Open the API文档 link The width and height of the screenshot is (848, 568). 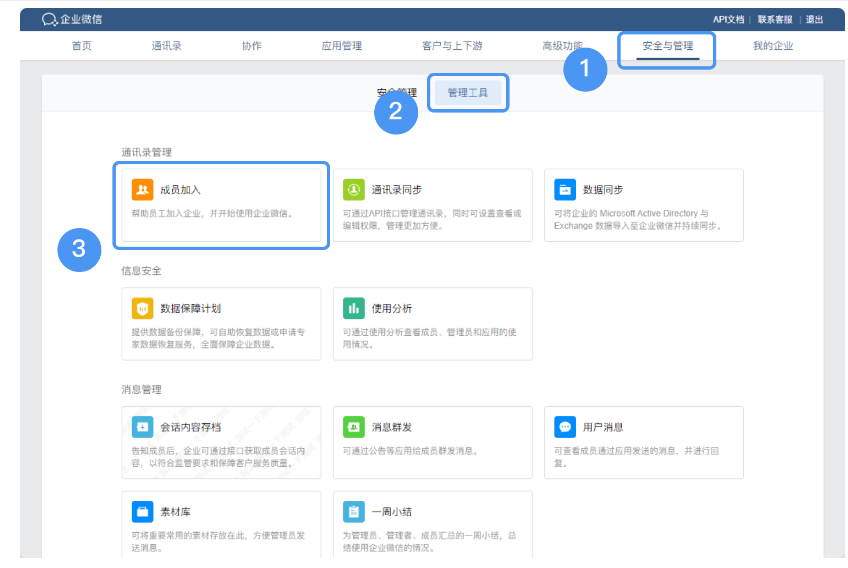(x=728, y=19)
